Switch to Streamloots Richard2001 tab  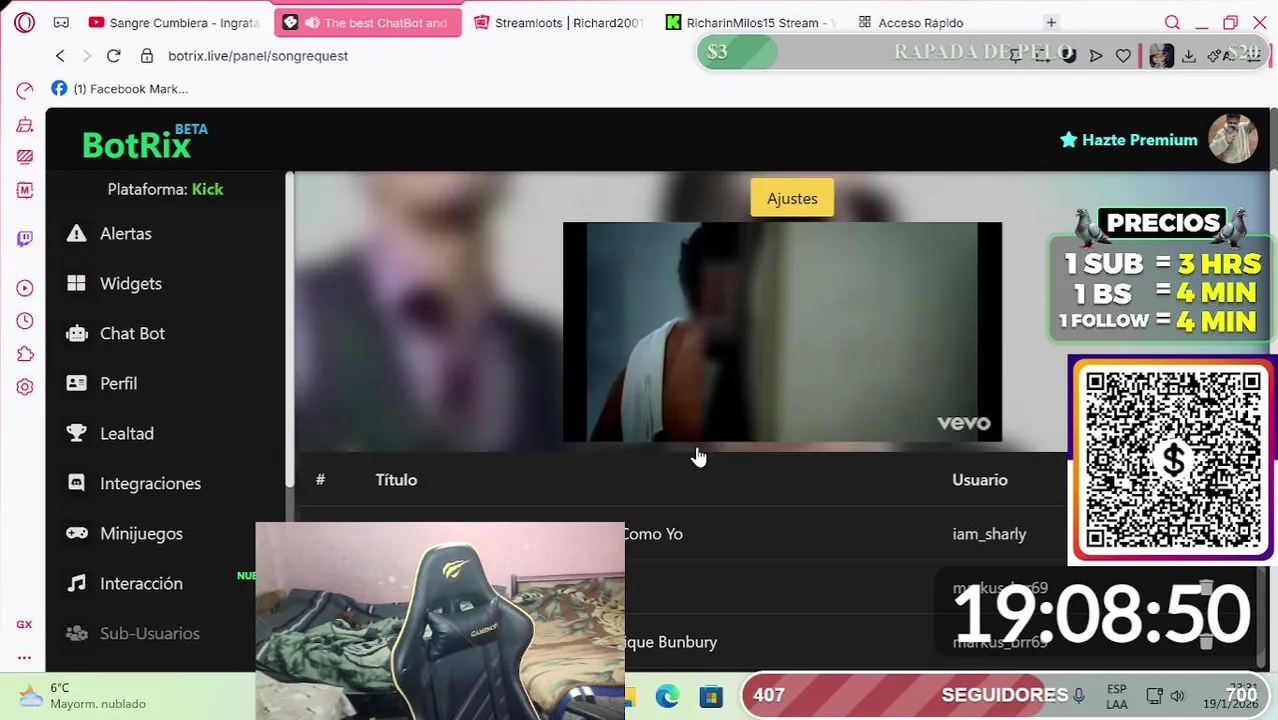point(558,22)
